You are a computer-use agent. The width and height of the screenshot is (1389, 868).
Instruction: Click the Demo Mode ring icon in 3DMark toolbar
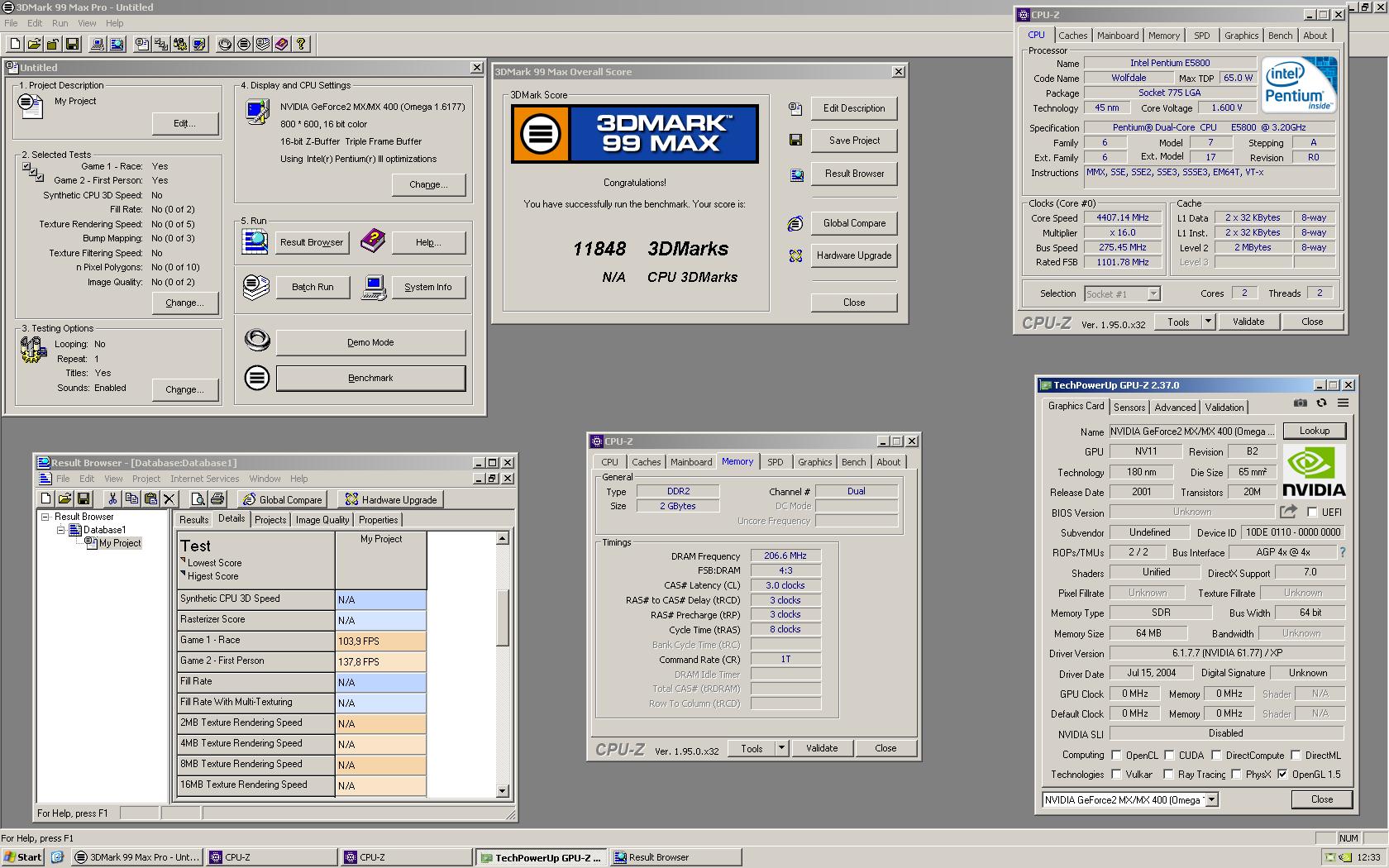[224, 44]
